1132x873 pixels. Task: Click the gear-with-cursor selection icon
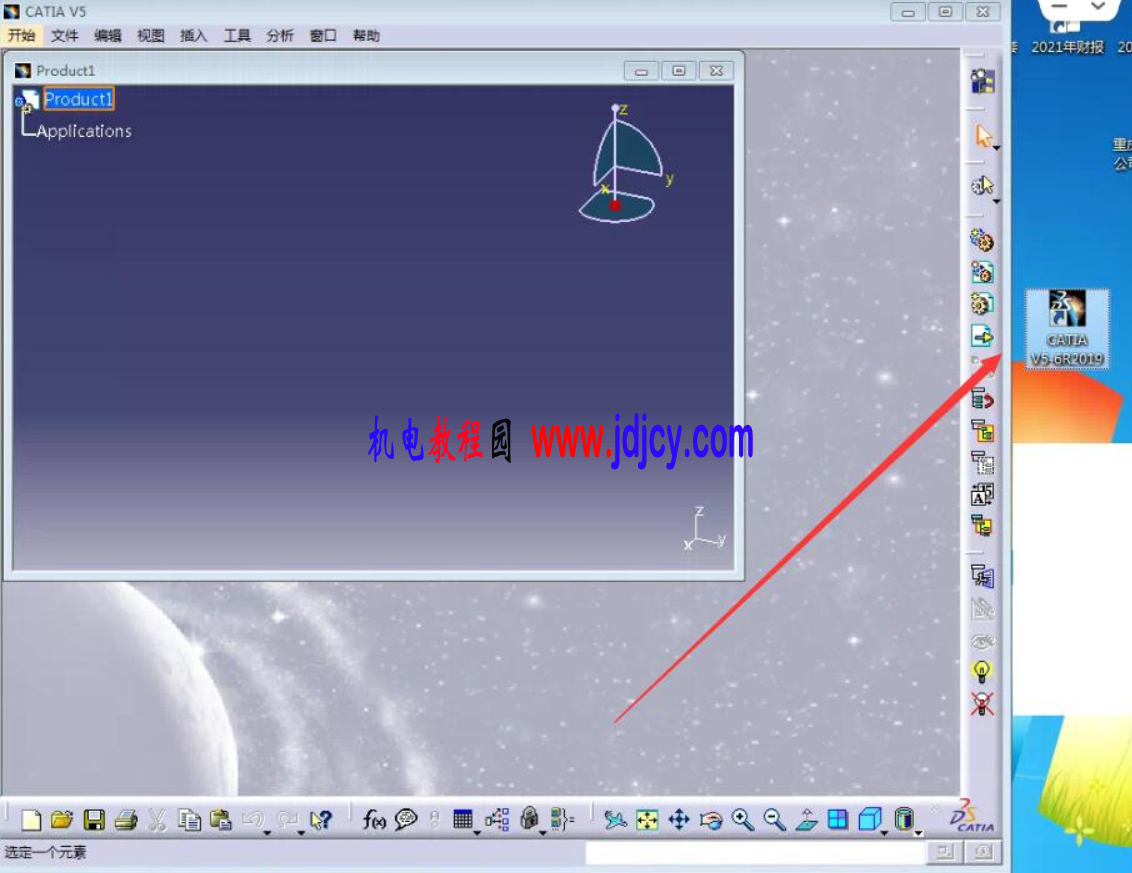click(982, 186)
